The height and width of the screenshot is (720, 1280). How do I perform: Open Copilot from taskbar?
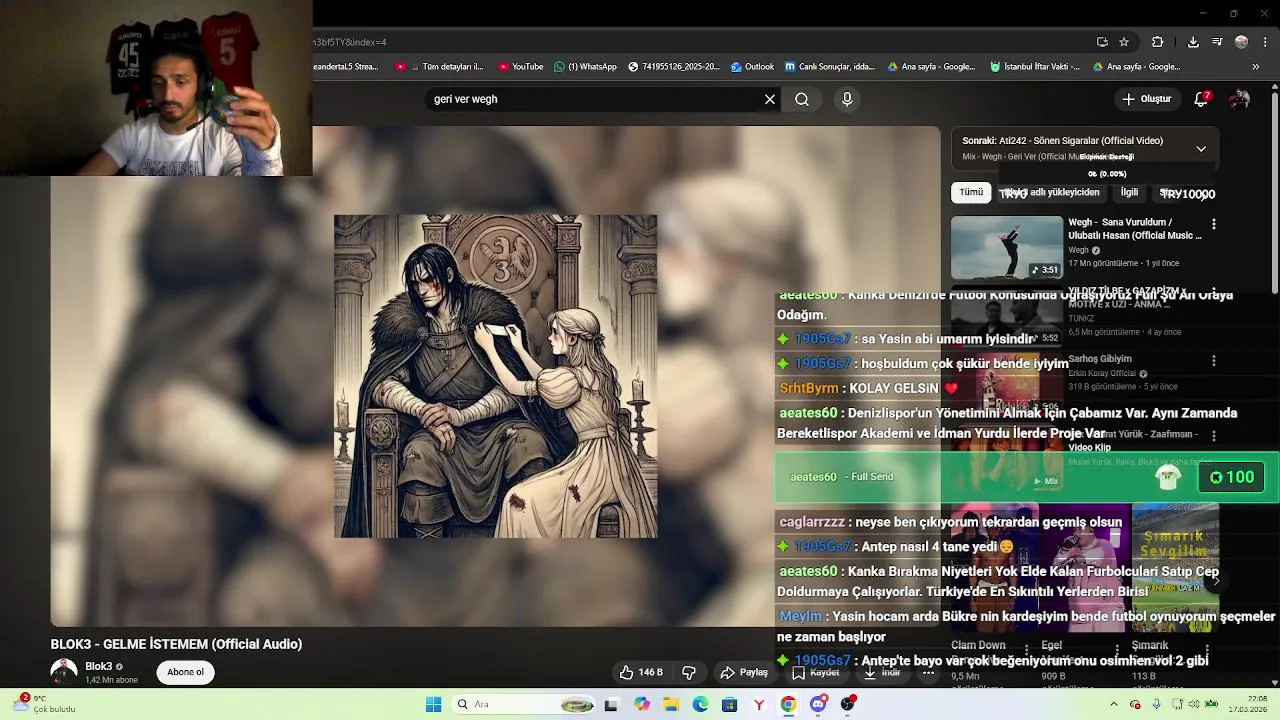coord(642,704)
